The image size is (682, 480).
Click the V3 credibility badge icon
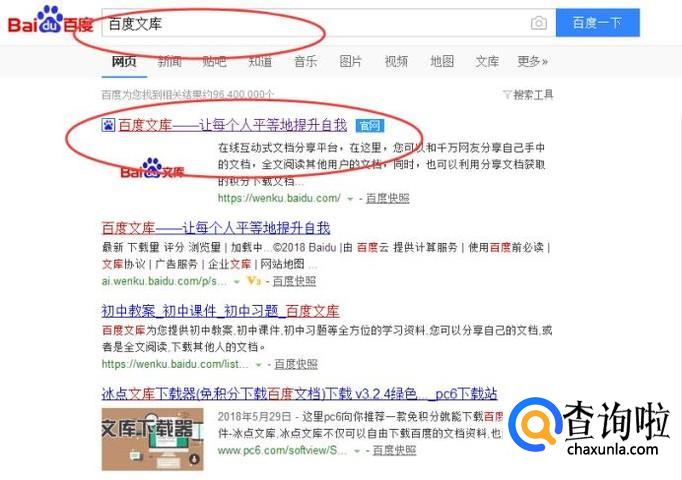[253, 281]
